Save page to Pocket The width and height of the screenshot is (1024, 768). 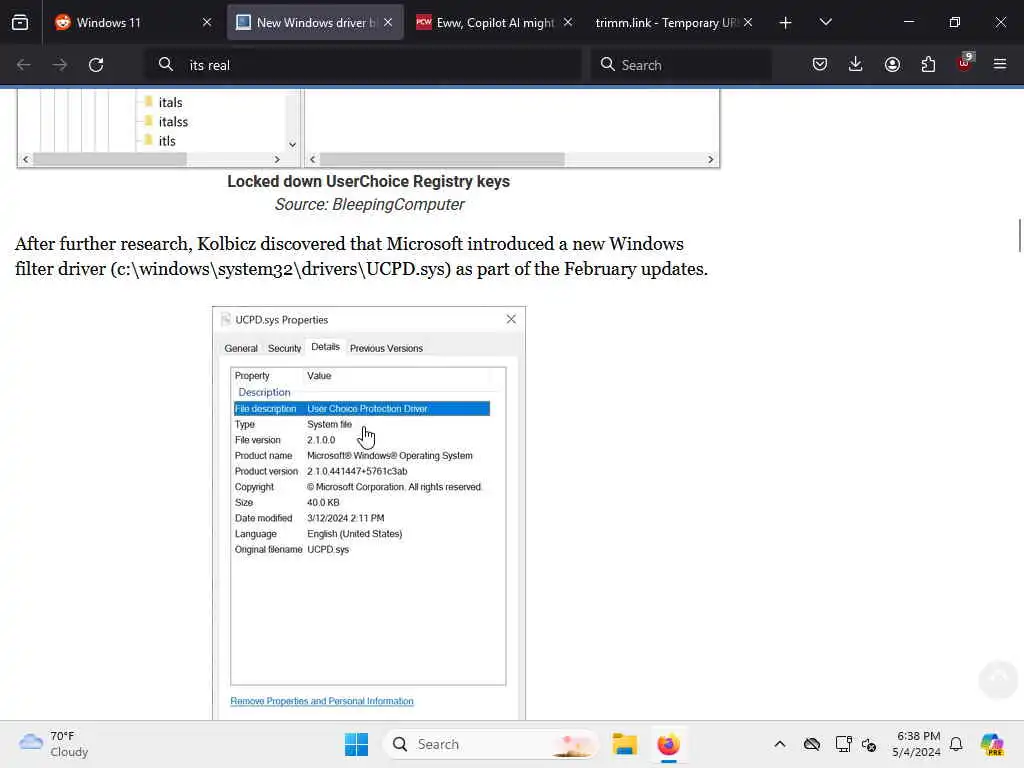click(x=820, y=64)
